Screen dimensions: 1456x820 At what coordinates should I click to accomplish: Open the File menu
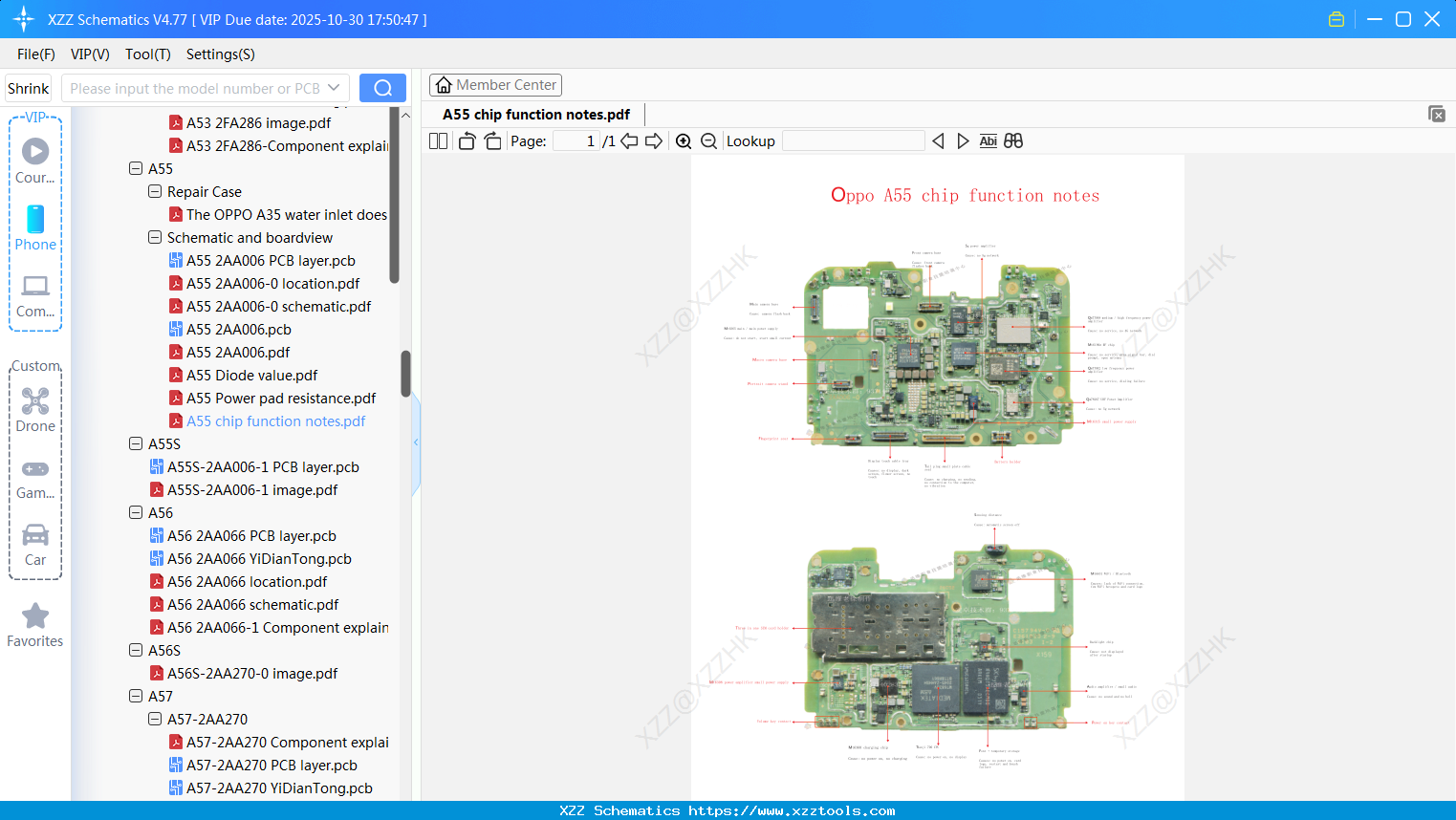coord(35,54)
